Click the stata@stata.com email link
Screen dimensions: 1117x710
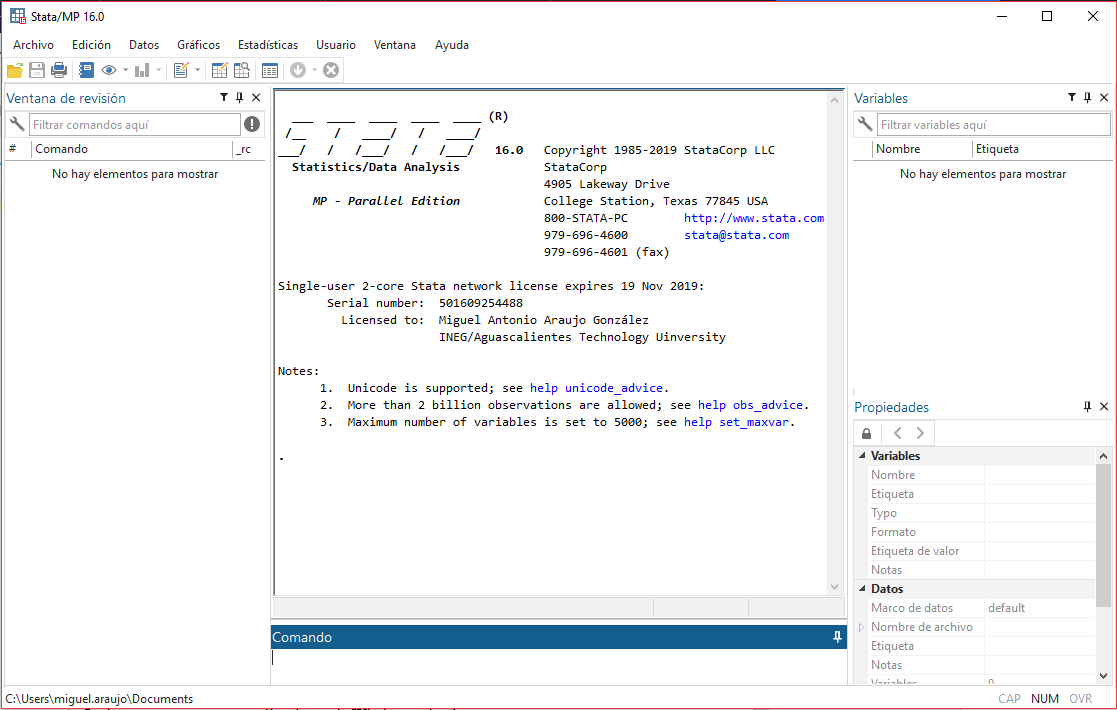(737, 235)
